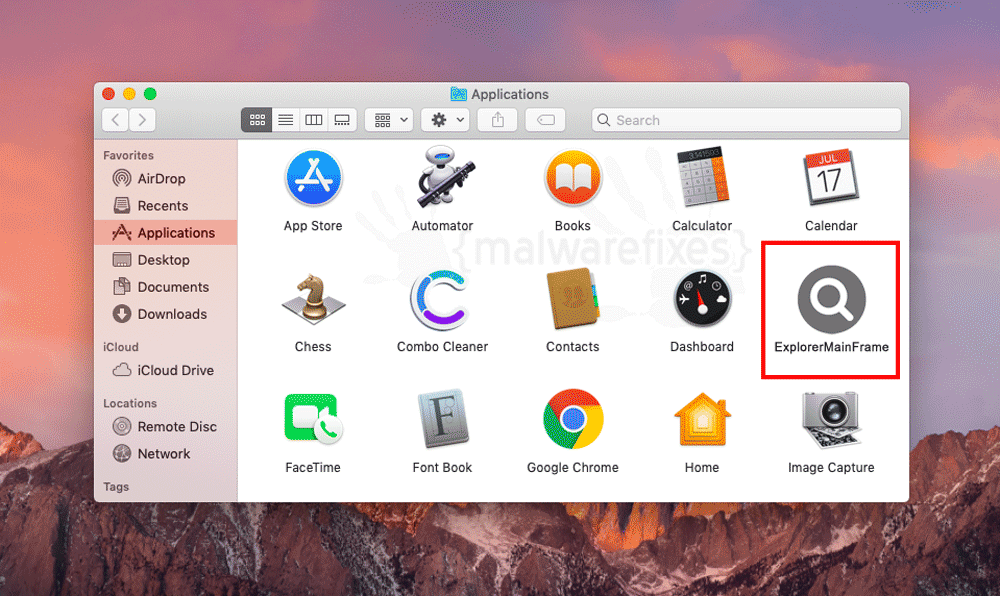Switch to list view
The image size is (1000, 596).
286,120
